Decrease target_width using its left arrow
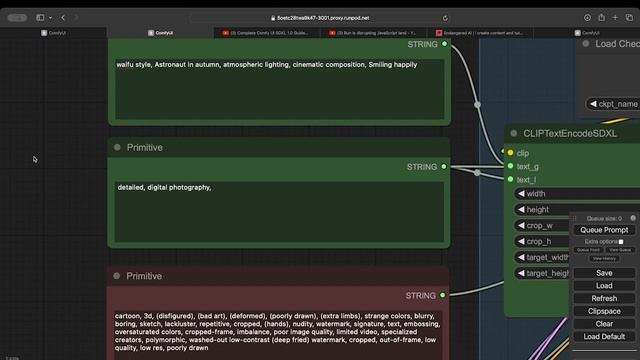The width and height of the screenshot is (640, 360). point(521,257)
